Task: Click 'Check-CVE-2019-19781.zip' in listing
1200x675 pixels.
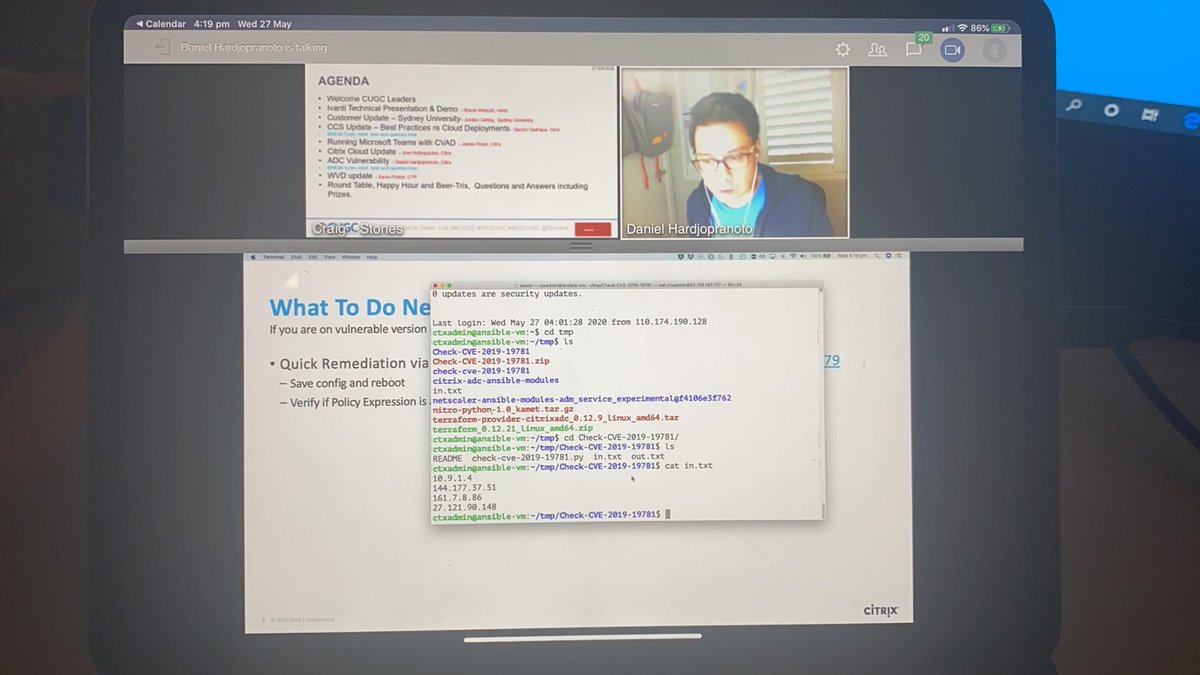Action: pyautogui.click(x=490, y=361)
